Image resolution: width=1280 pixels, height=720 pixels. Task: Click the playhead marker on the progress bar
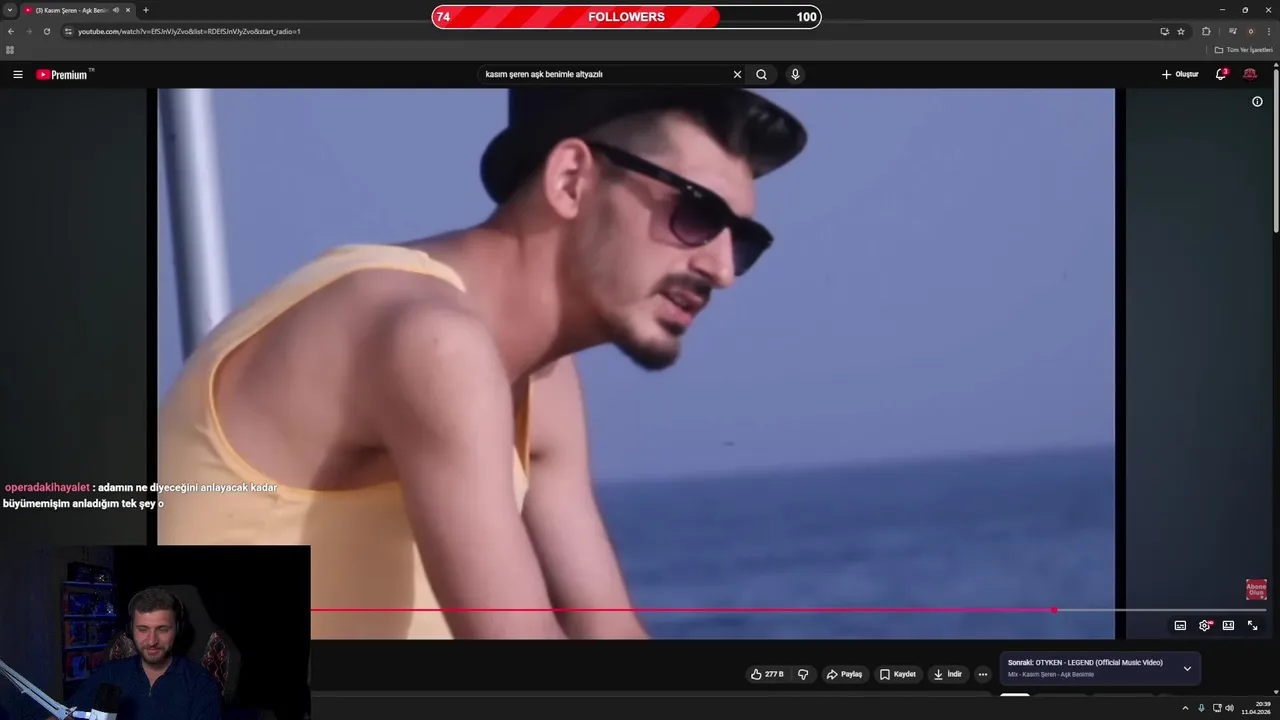coord(1054,609)
